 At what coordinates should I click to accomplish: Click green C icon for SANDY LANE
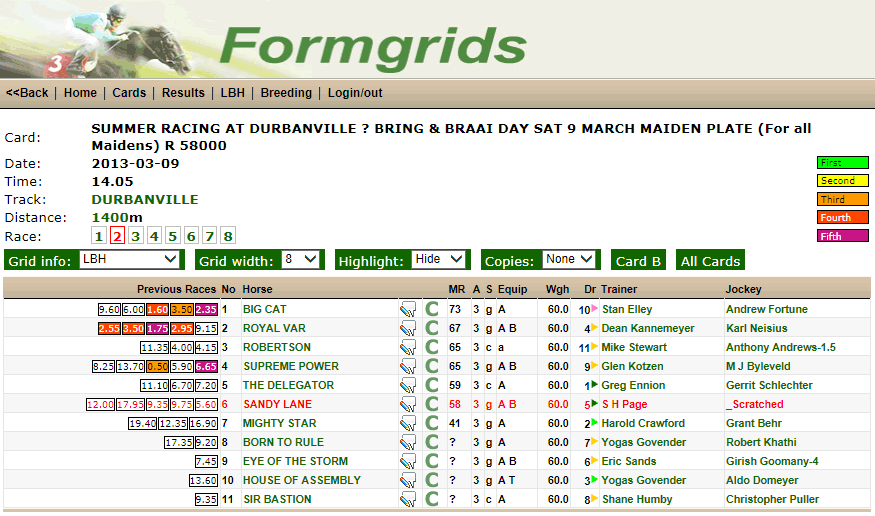(432, 404)
